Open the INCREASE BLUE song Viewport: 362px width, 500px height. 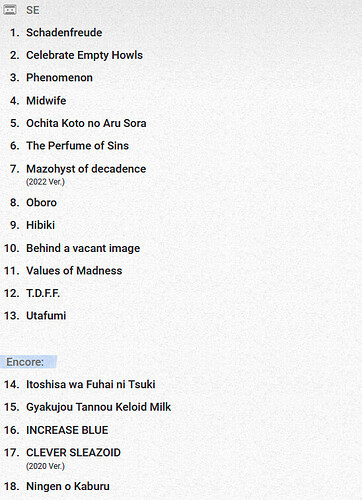67,430
